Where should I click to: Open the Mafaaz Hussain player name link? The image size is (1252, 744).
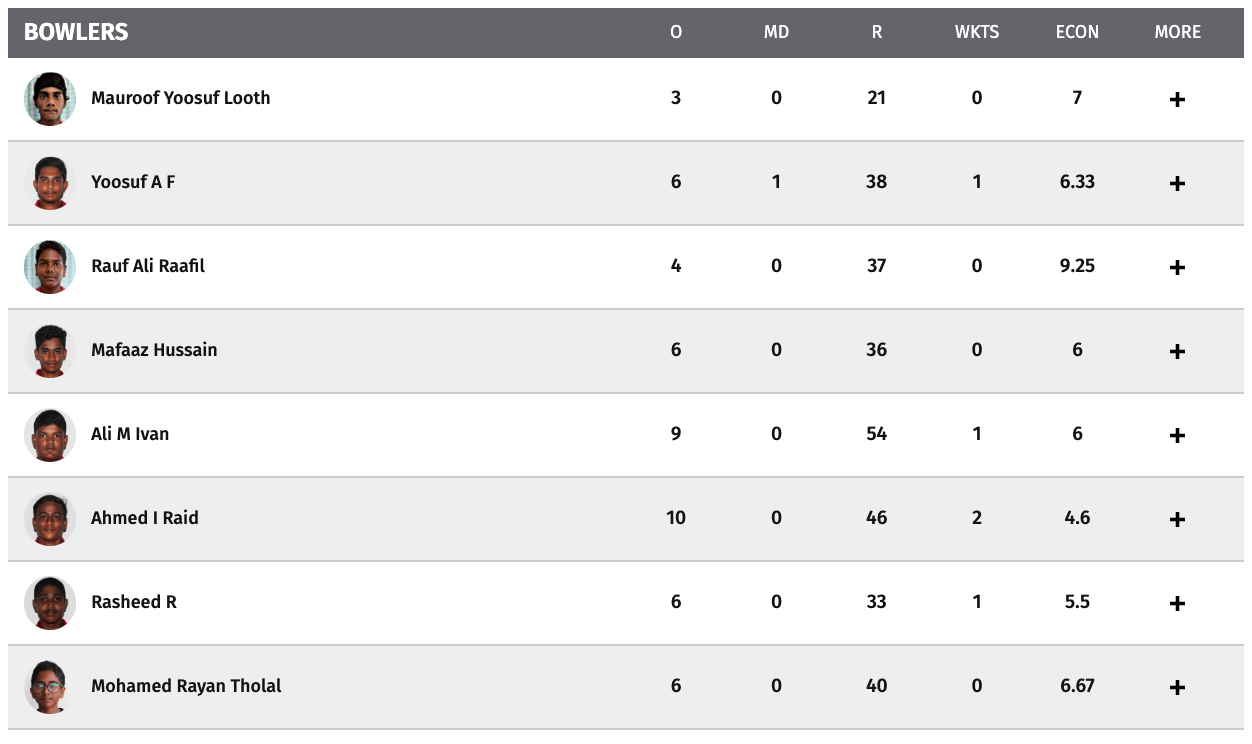tap(154, 350)
